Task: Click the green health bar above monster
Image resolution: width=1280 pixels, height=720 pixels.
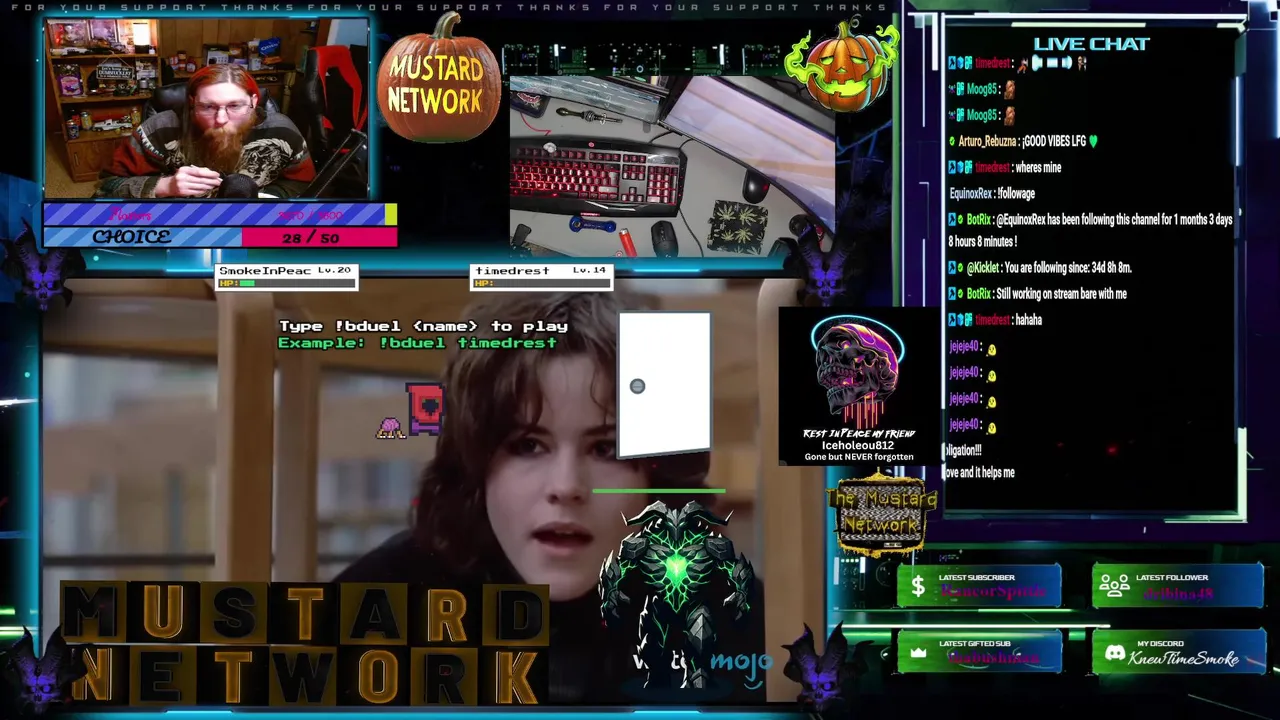Action: (x=659, y=491)
